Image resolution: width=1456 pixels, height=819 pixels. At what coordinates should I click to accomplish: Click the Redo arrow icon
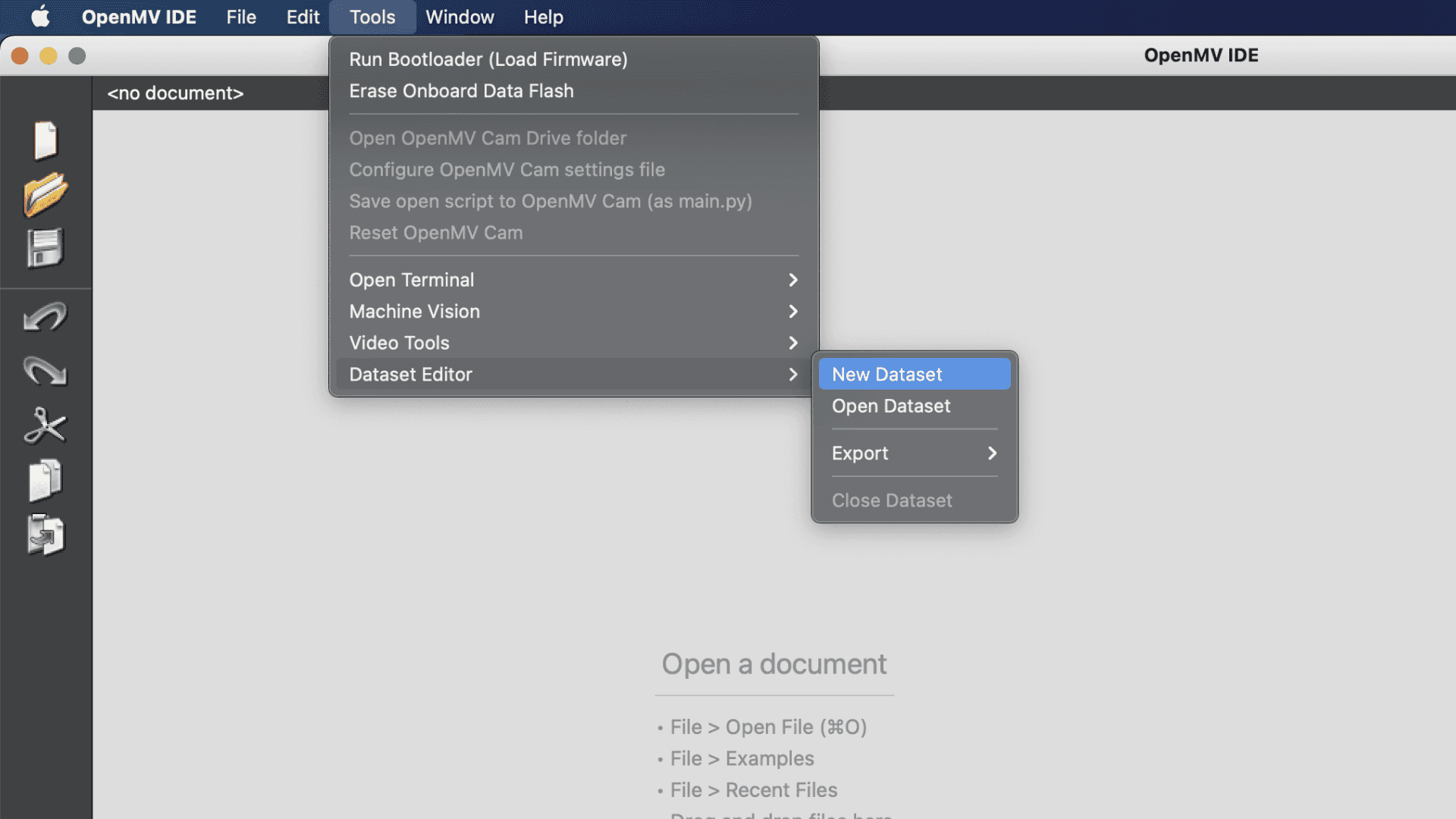pos(45,371)
